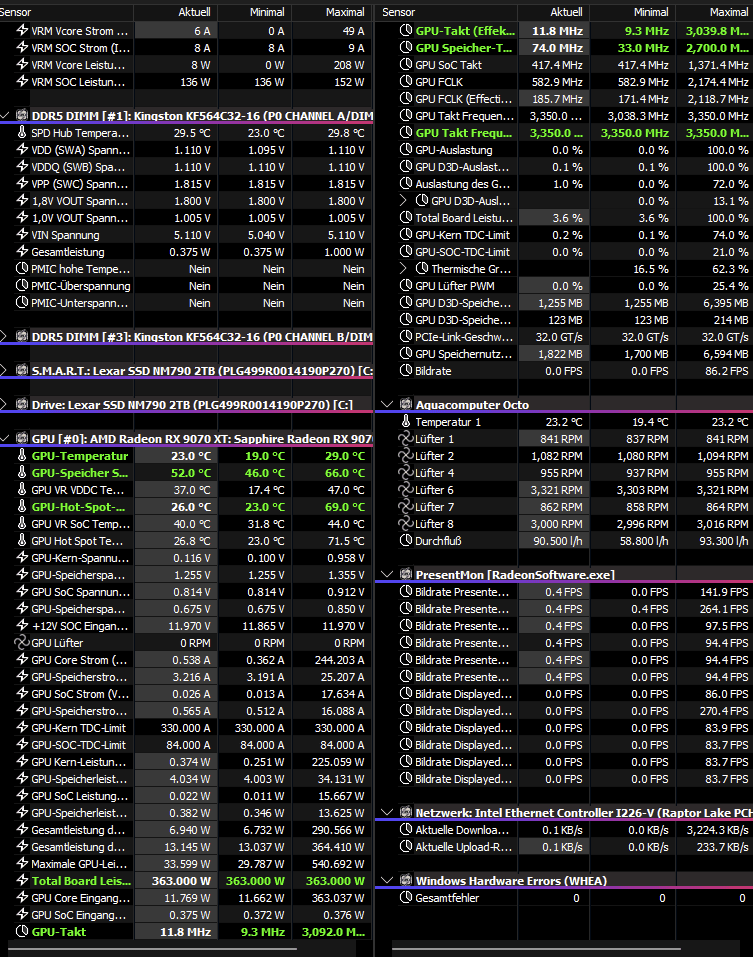Click lightning icon of VRM SOC Strom row

[x=22, y=48]
